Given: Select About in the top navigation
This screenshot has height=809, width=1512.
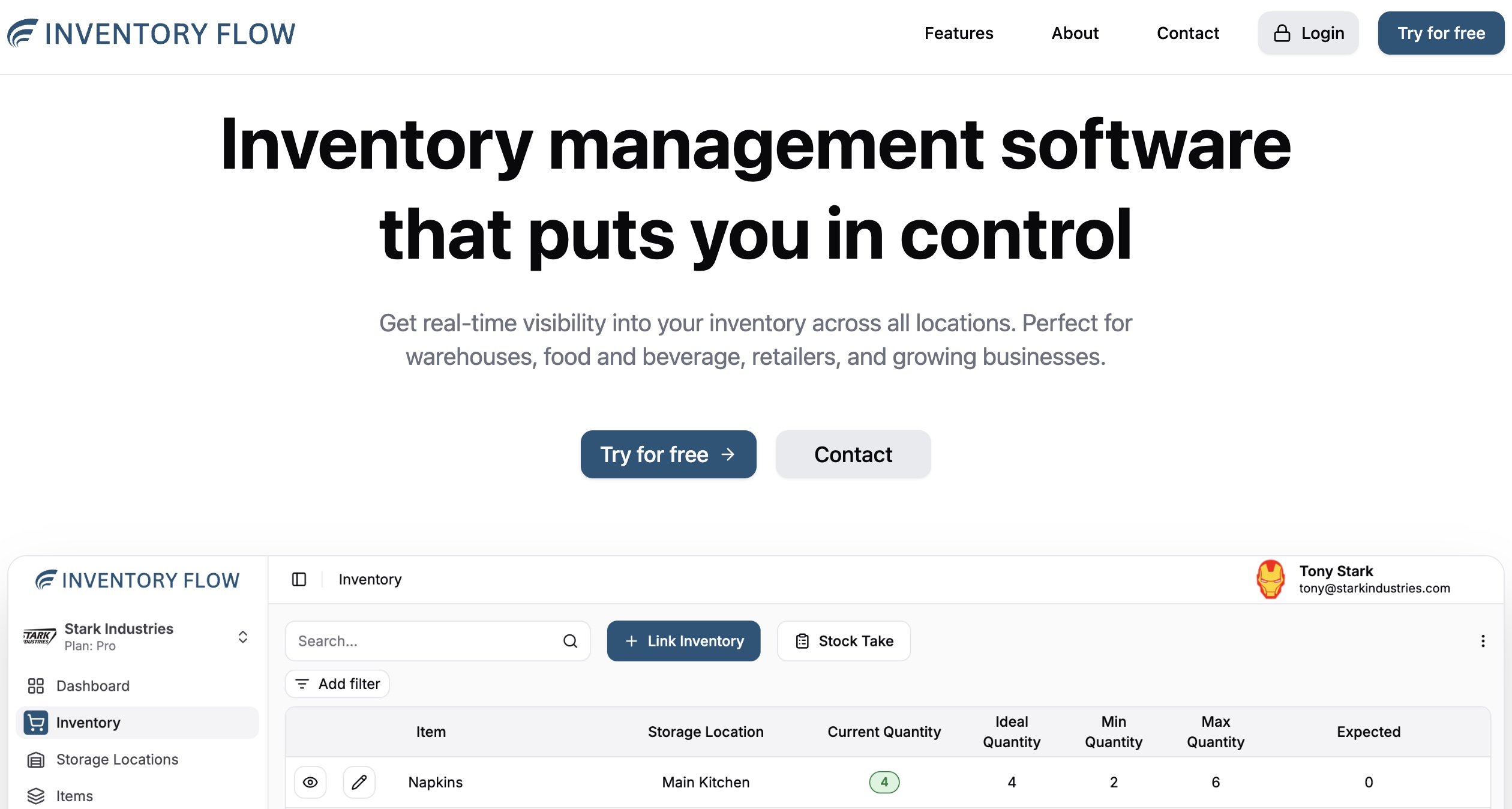Looking at the screenshot, I should click(x=1075, y=33).
